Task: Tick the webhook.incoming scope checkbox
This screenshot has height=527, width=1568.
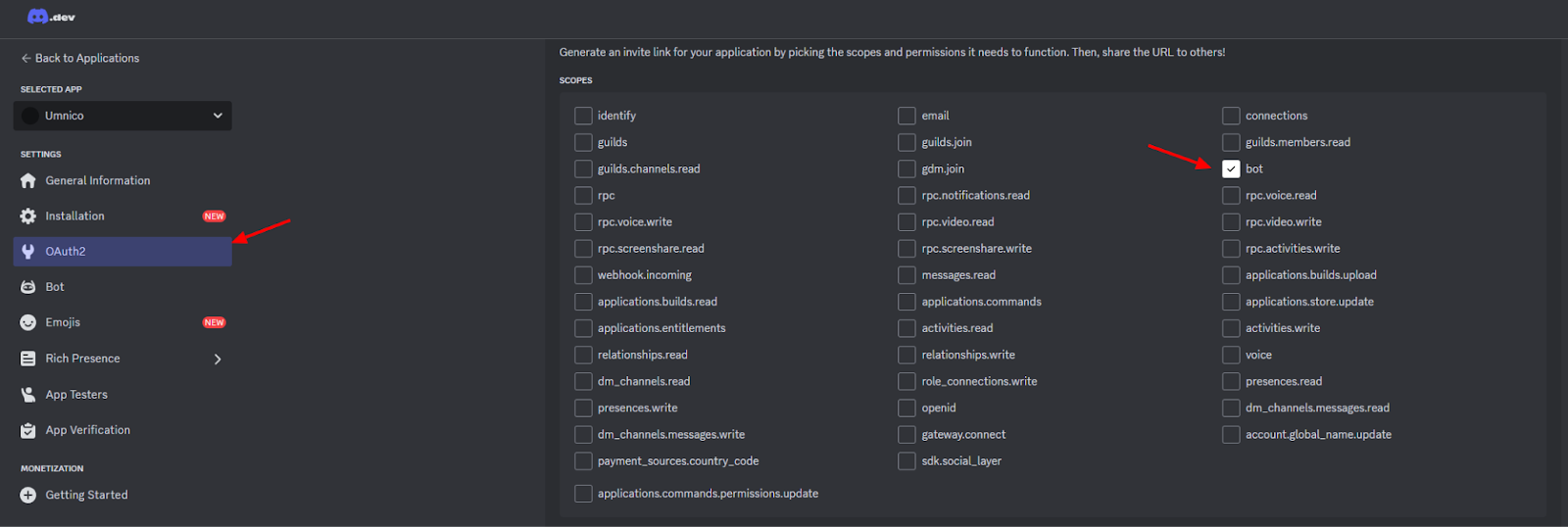Action: coord(583,275)
